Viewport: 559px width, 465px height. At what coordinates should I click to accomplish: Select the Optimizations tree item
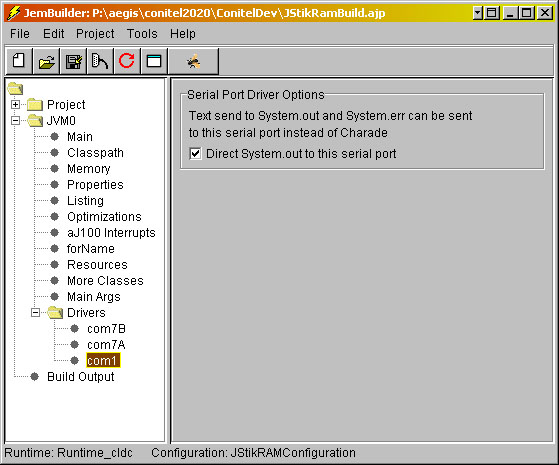[104, 217]
